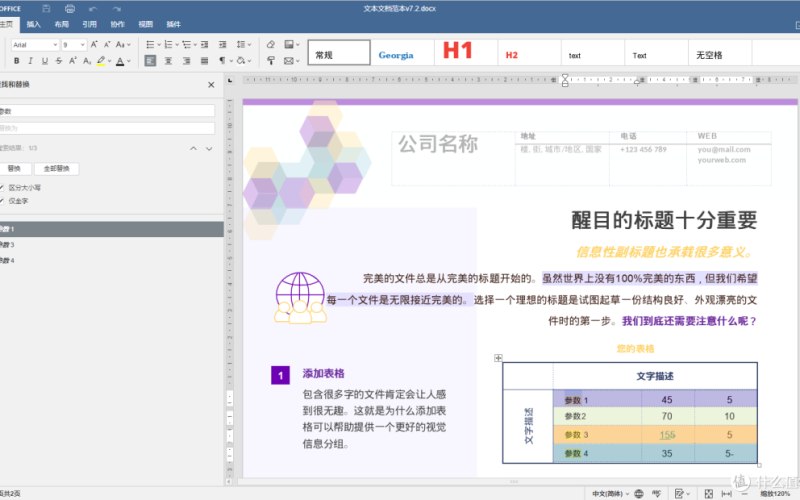
Task: Toggle bold formatting
Action: pyautogui.click(x=17, y=61)
